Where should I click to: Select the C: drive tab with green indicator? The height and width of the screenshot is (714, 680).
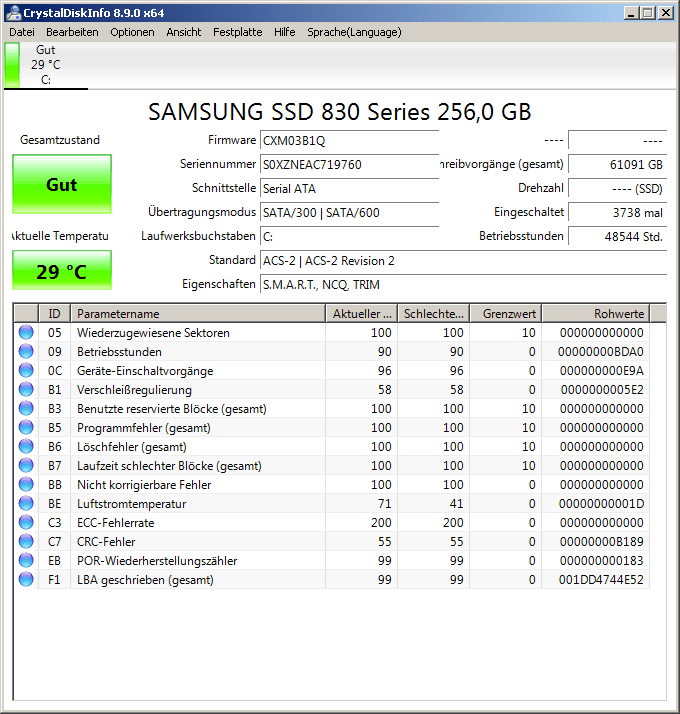46,65
